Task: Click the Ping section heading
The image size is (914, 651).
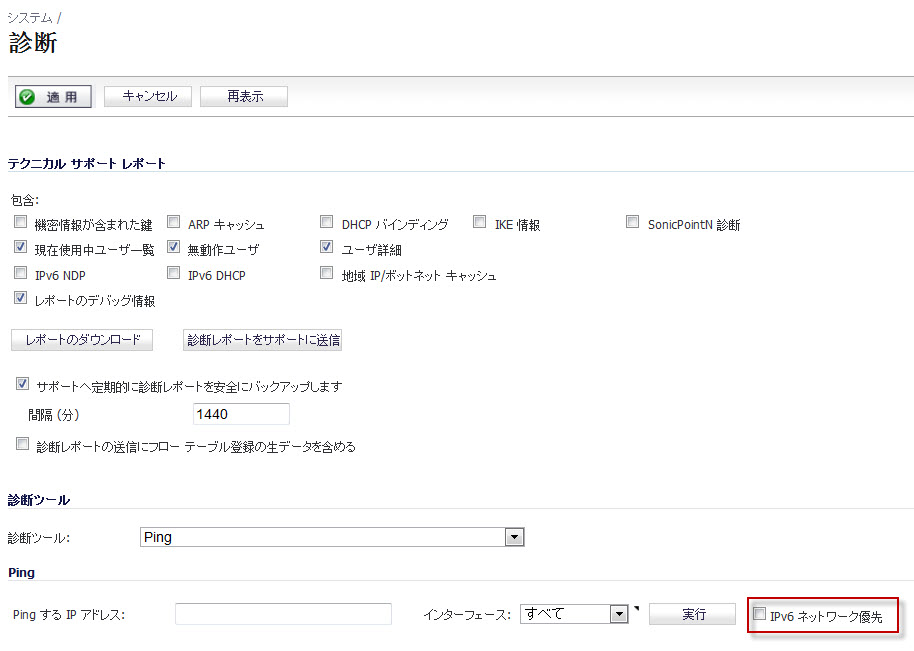Action: 22,572
